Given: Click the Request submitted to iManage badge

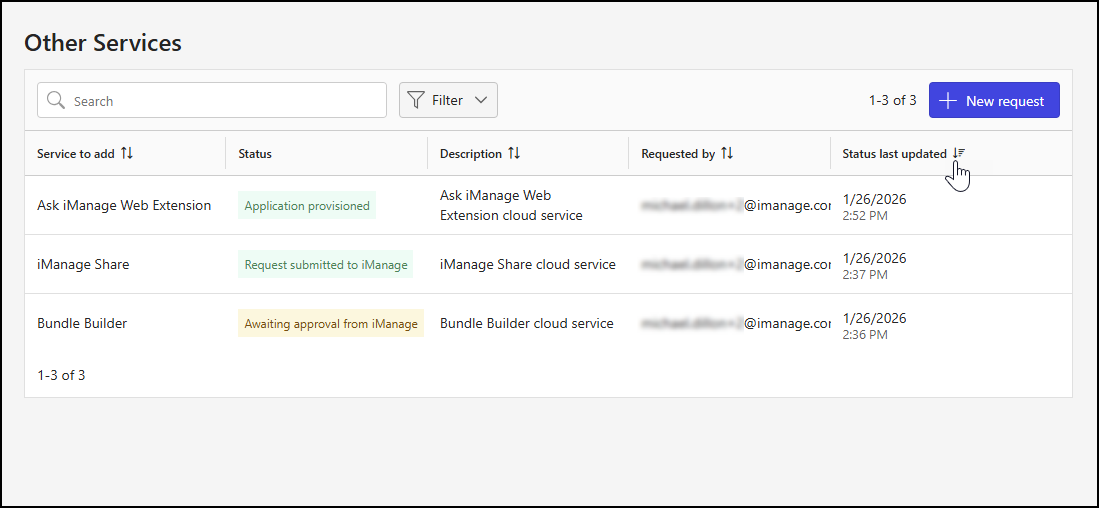Looking at the screenshot, I should coord(326,264).
